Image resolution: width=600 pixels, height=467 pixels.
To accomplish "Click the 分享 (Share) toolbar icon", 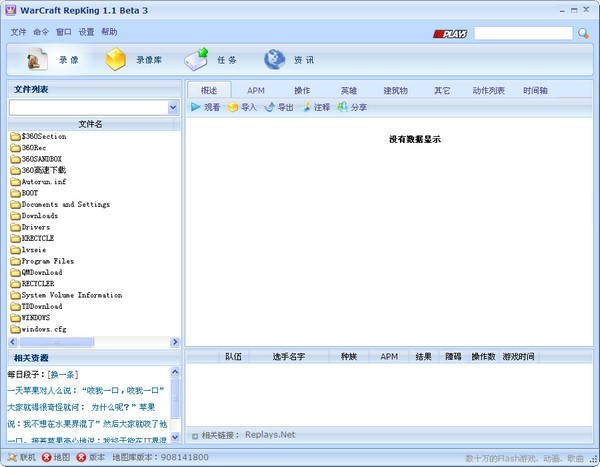I will tap(343, 107).
